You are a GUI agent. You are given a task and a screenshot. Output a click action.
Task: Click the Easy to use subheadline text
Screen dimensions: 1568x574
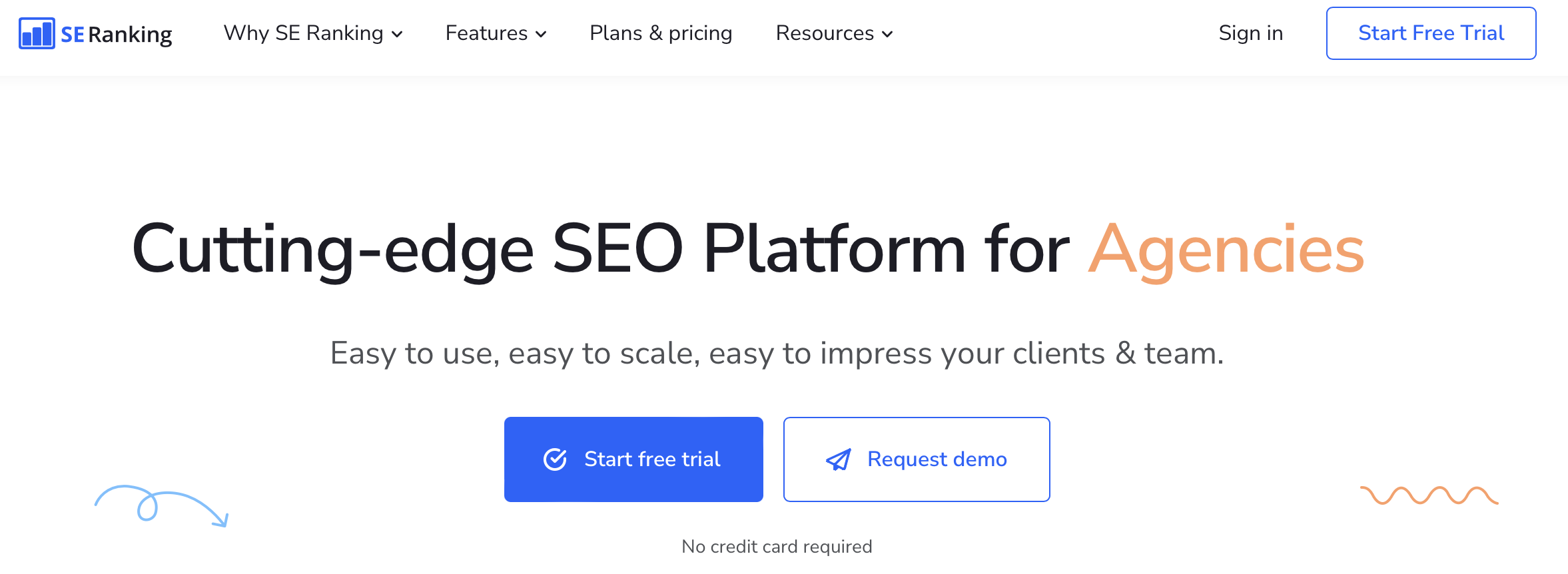click(x=777, y=354)
